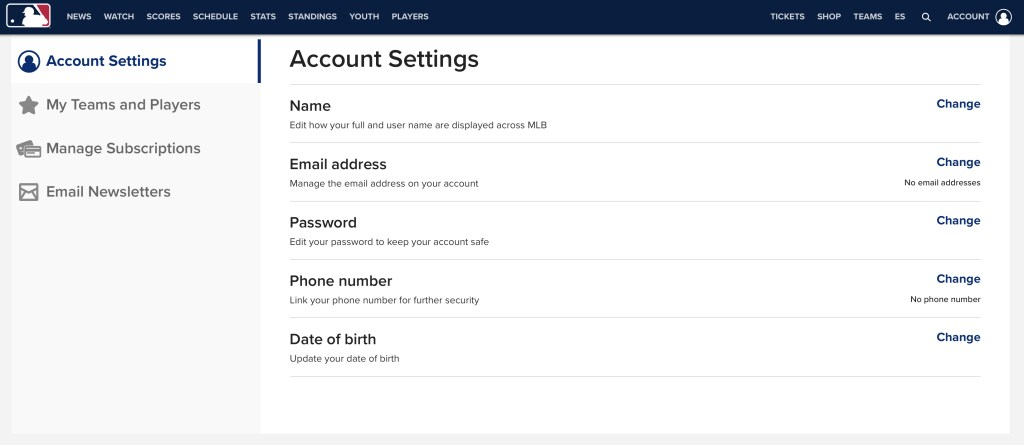Click Change for Password

pos(958,220)
